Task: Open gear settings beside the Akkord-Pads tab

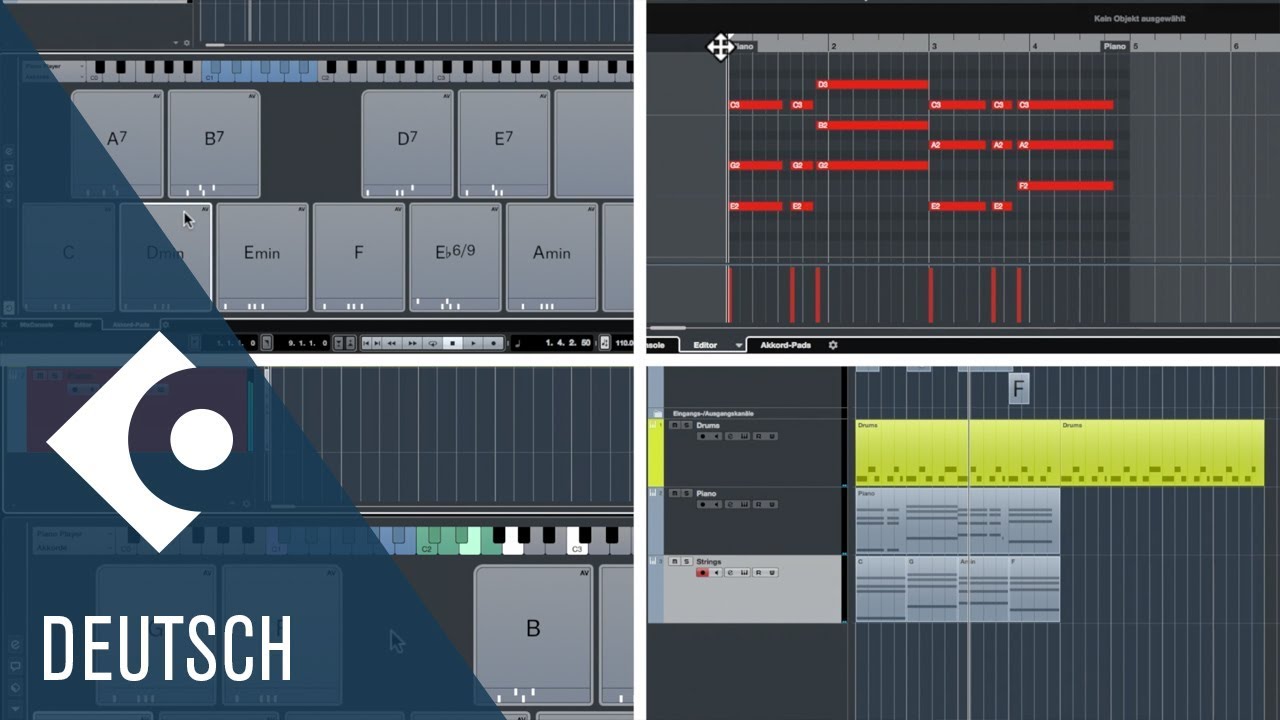Action: 832,345
